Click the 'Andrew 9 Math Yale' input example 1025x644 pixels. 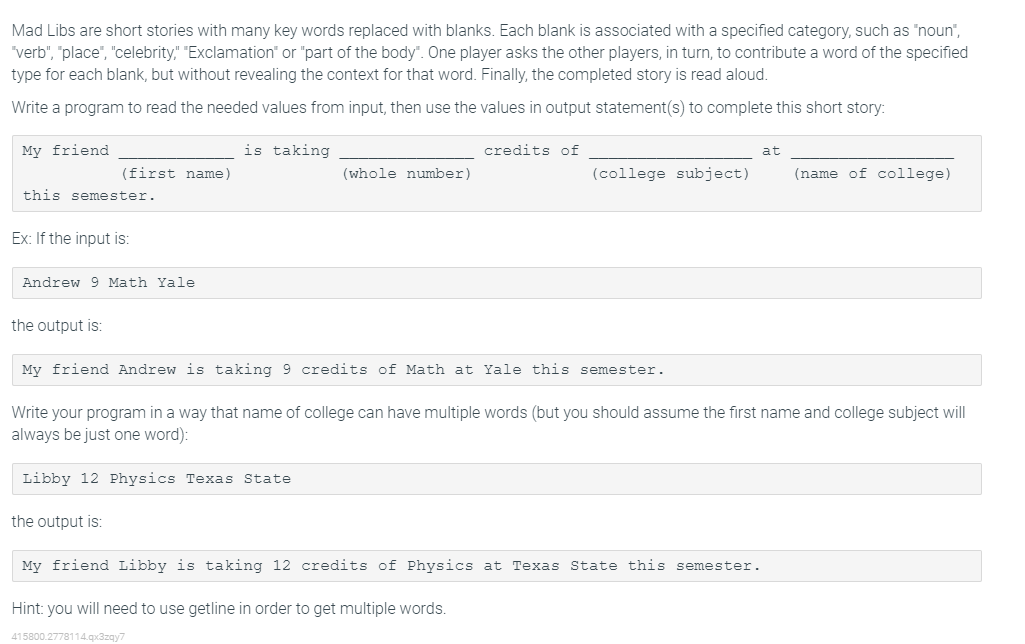(497, 283)
